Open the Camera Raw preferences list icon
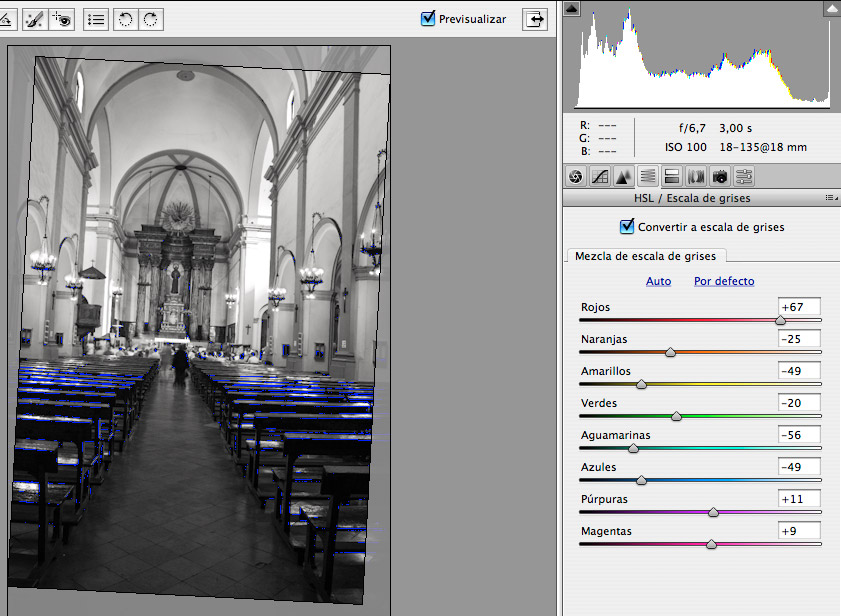The height and width of the screenshot is (616, 841). click(x=96, y=20)
